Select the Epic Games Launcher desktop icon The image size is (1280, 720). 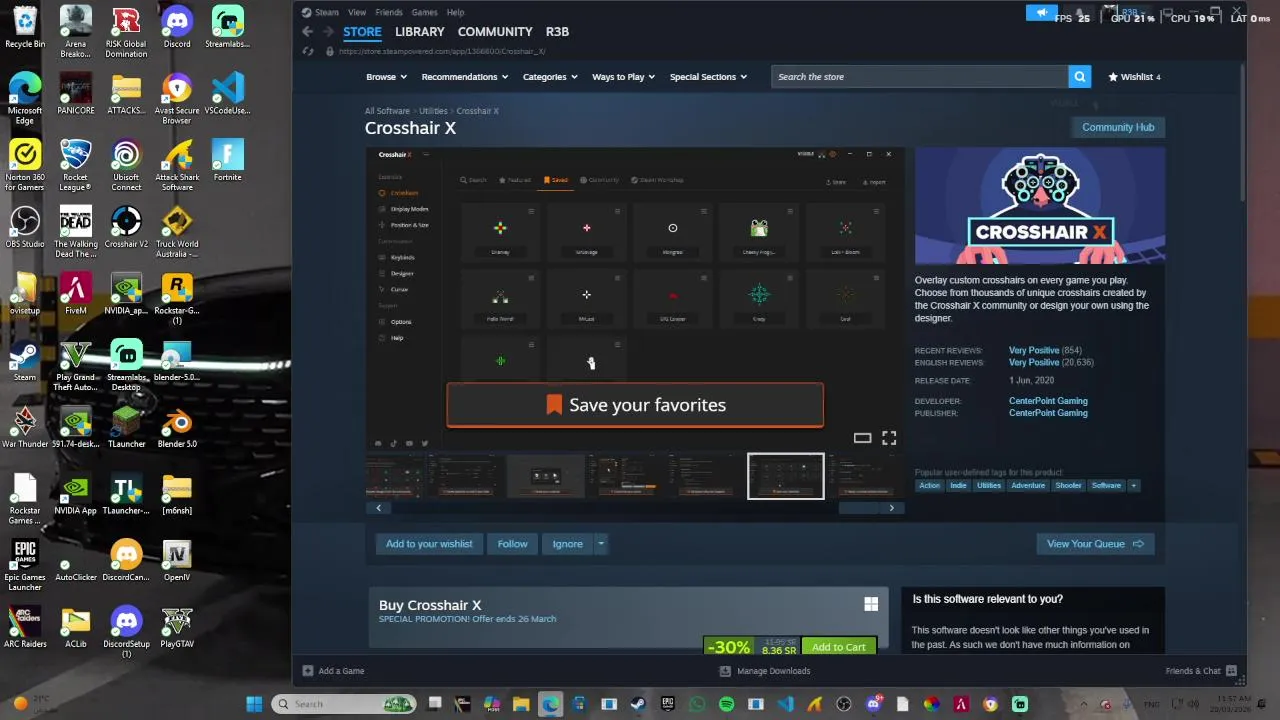[25, 565]
